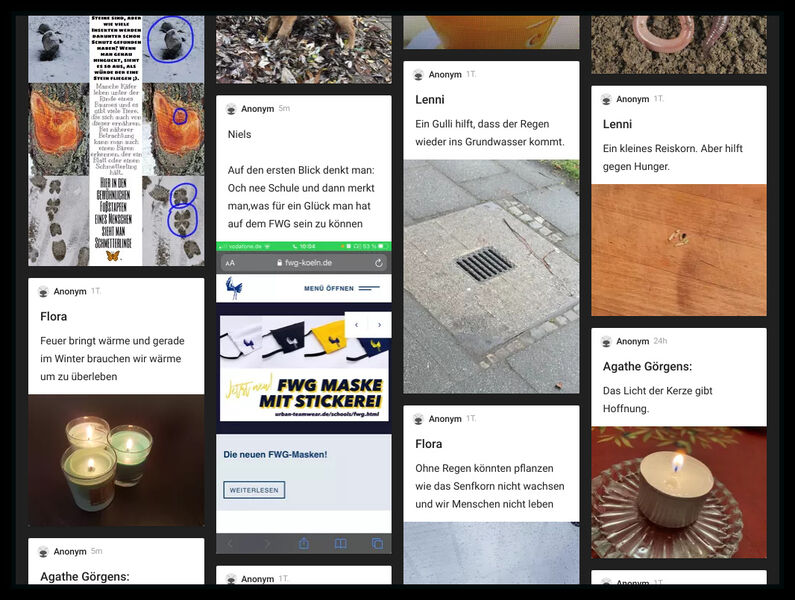Viewport: 795px width, 600px height.
Task: Tap the AA text size icon
Action: (x=230, y=263)
